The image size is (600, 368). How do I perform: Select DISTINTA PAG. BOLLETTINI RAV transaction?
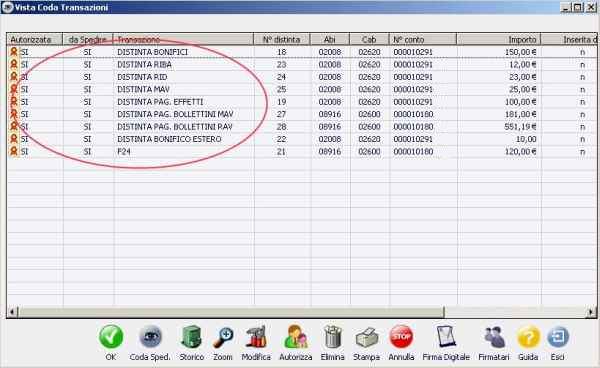(x=175, y=127)
